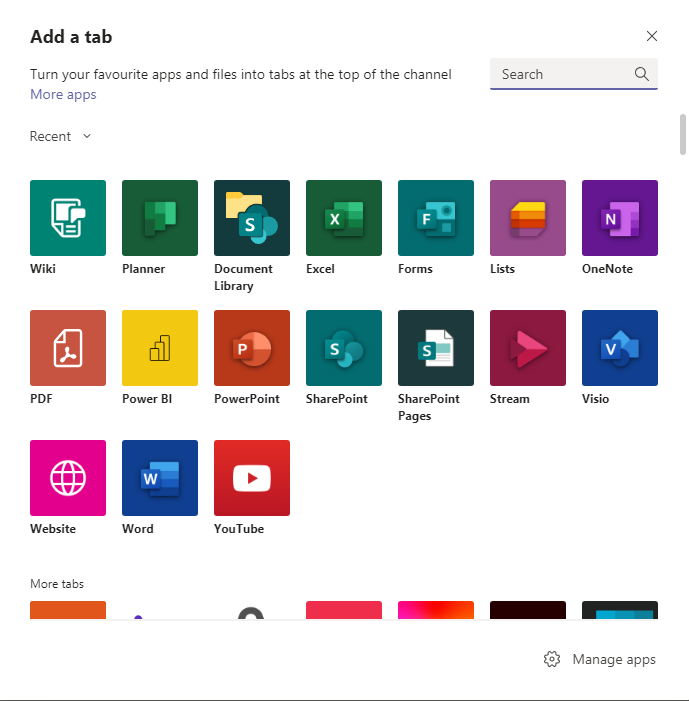Viewport: 689px width, 701px height.
Task: Add an Excel tab
Action: click(x=344, y=218)
